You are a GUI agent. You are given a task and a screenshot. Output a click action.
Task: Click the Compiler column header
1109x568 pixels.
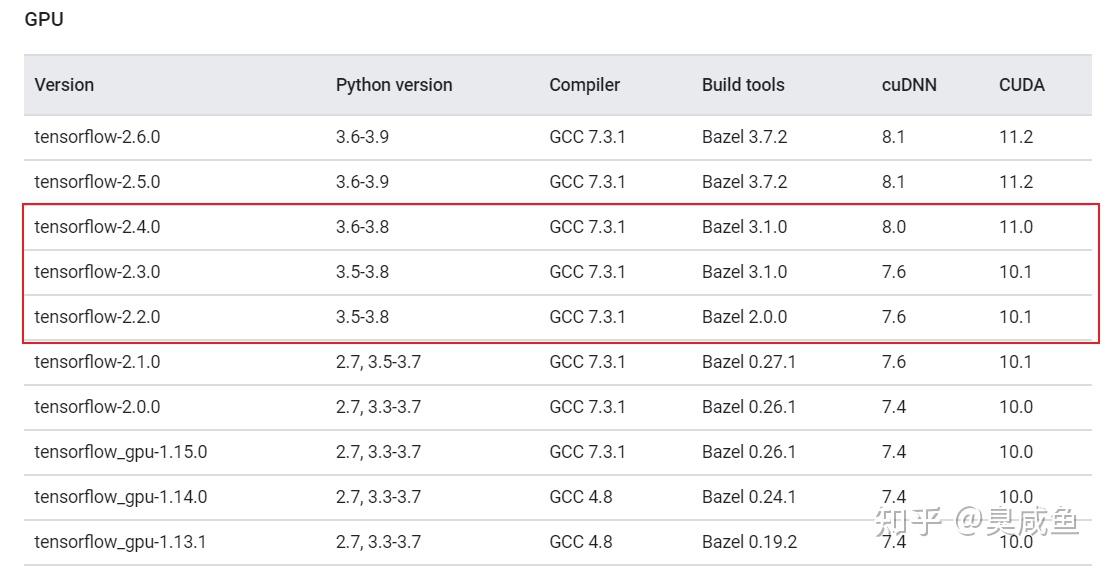pos(584,85)
